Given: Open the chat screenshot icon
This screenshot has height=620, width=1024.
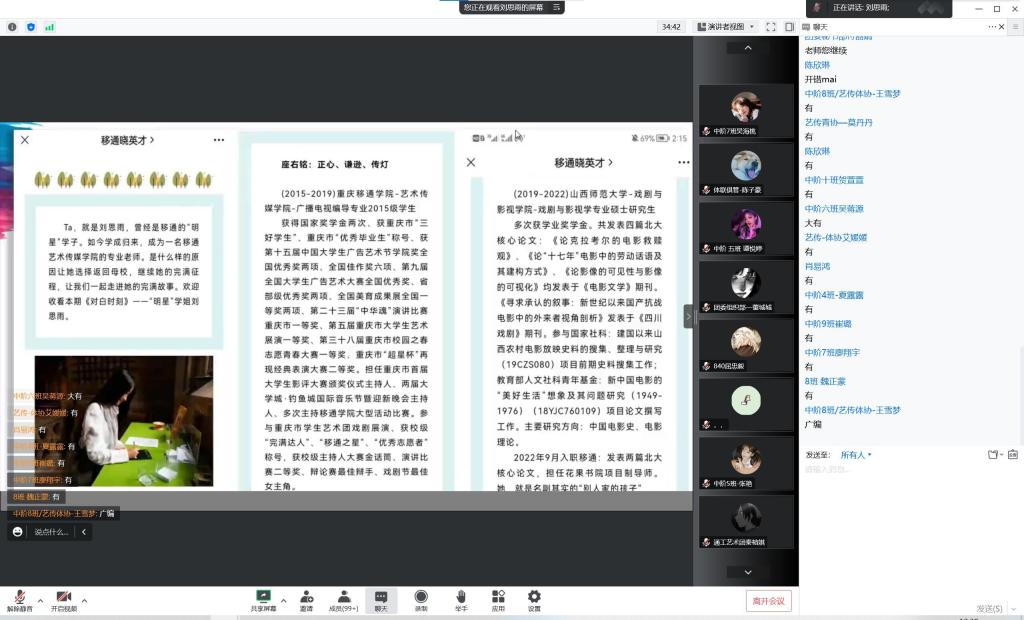Looking at the screenshot, I should click(1013, 455).
